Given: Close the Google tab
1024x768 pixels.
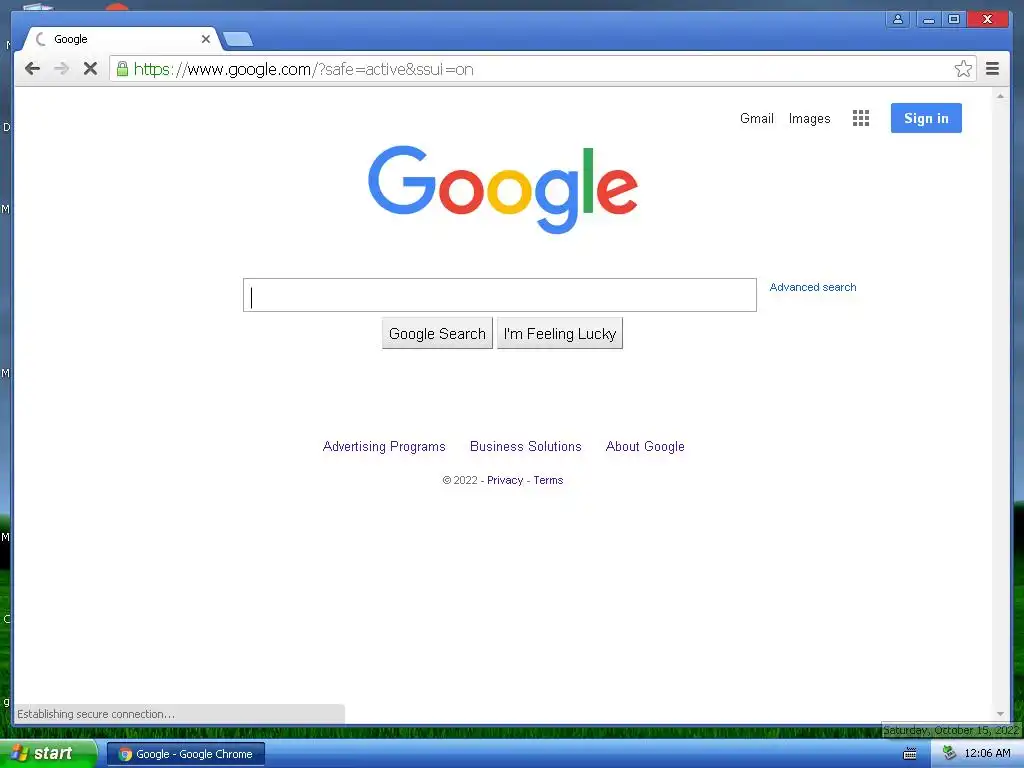Looking at the screenshot, I should (x=206, y=39).
